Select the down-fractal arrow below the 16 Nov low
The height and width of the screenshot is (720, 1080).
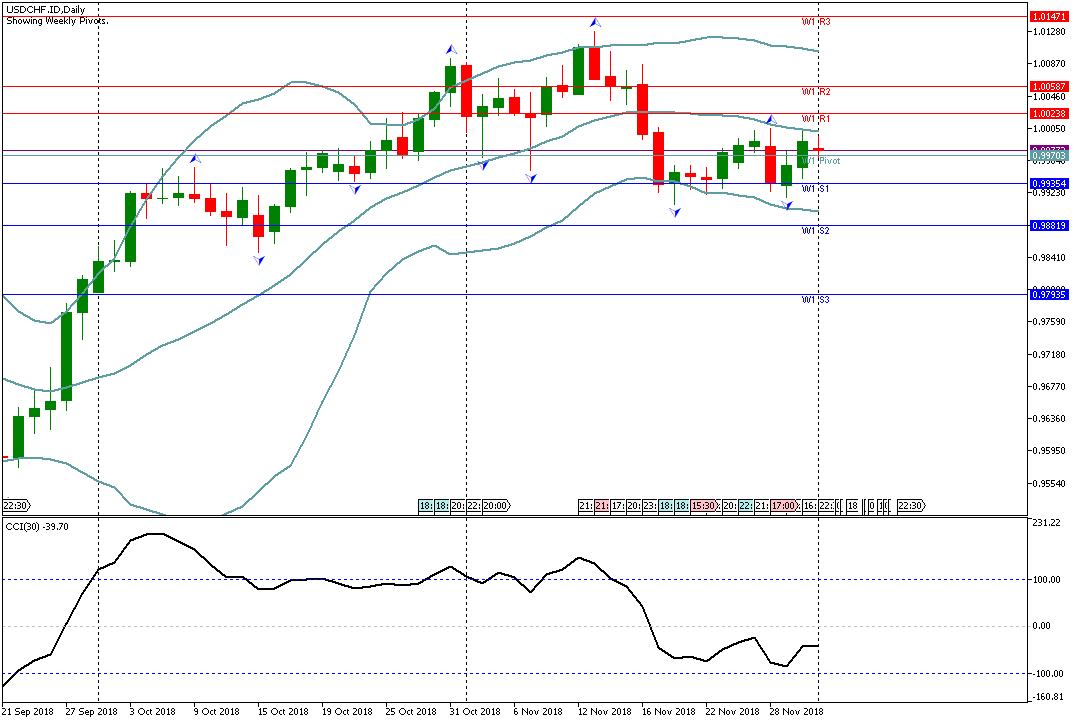tap(676, 213)
